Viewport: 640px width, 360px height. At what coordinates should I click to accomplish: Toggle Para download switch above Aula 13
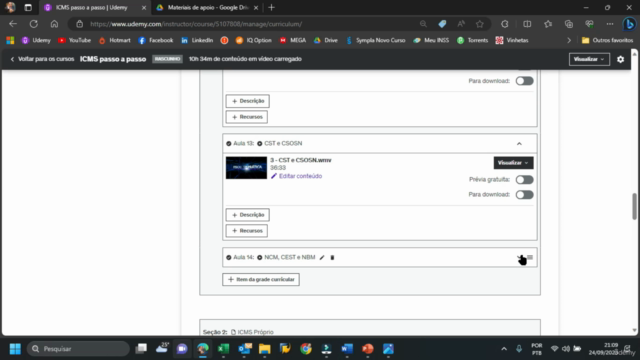coord(524,81)
